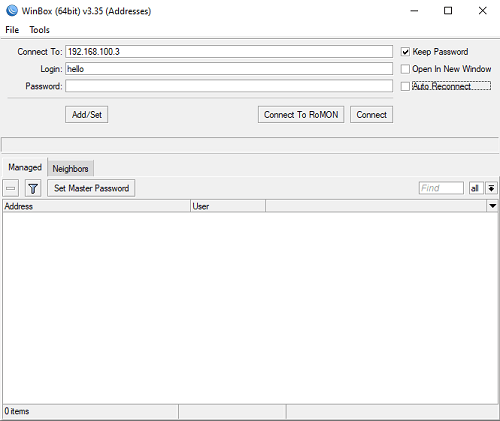Click into the Find search box
This screenshot has width=500, height=421.
pyautogui.click(x=441, y=188)
